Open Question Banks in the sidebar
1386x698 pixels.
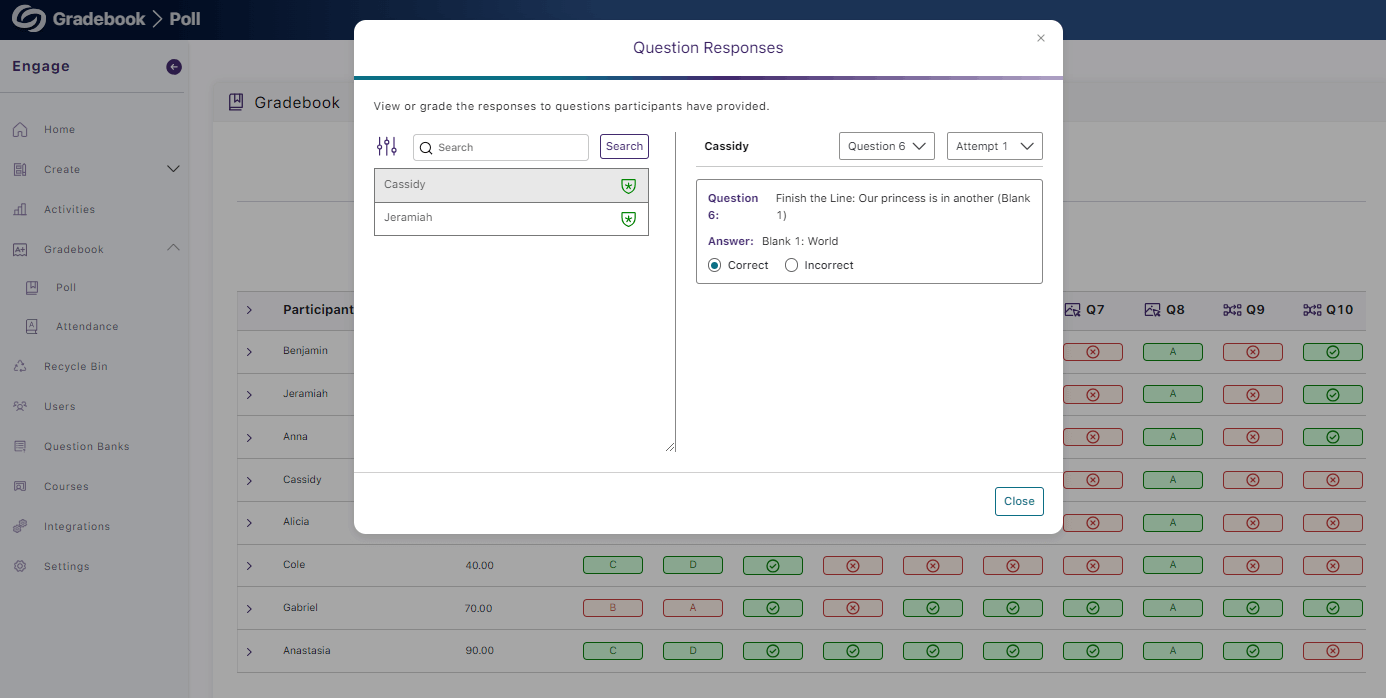click(x=87, y=447)
